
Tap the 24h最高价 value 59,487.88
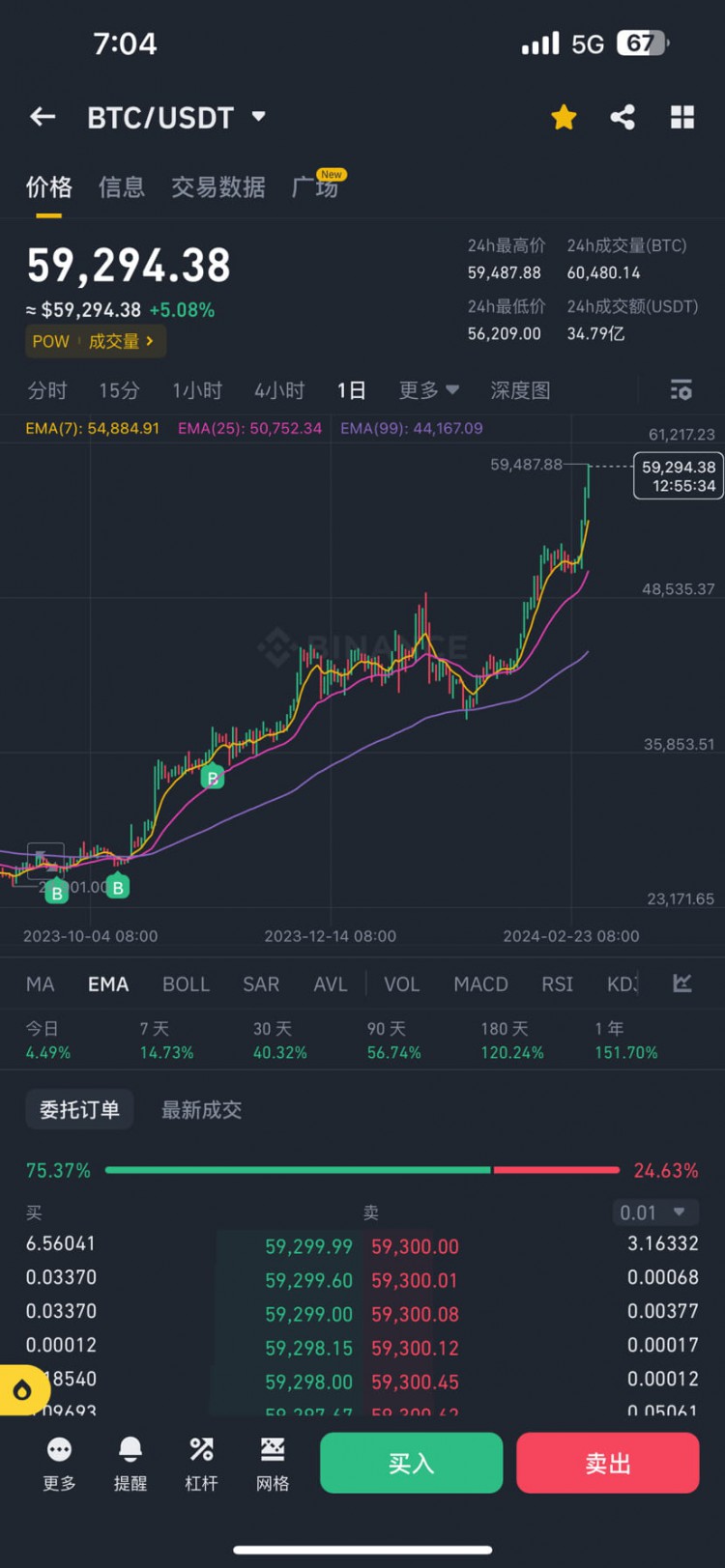coord(505,272)
